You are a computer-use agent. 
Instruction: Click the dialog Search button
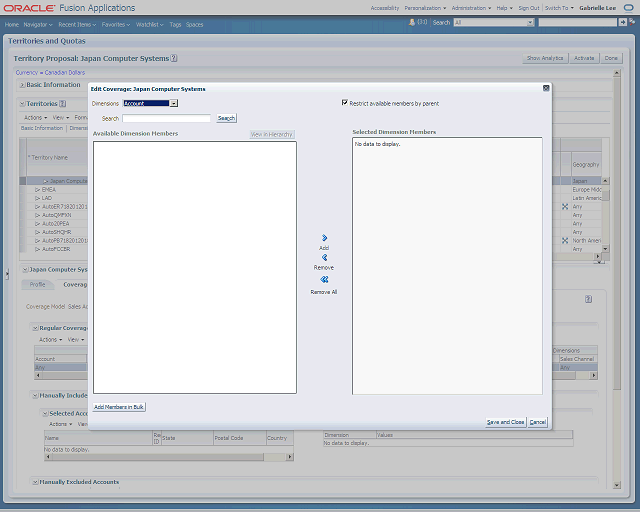(x=226, y=118)
